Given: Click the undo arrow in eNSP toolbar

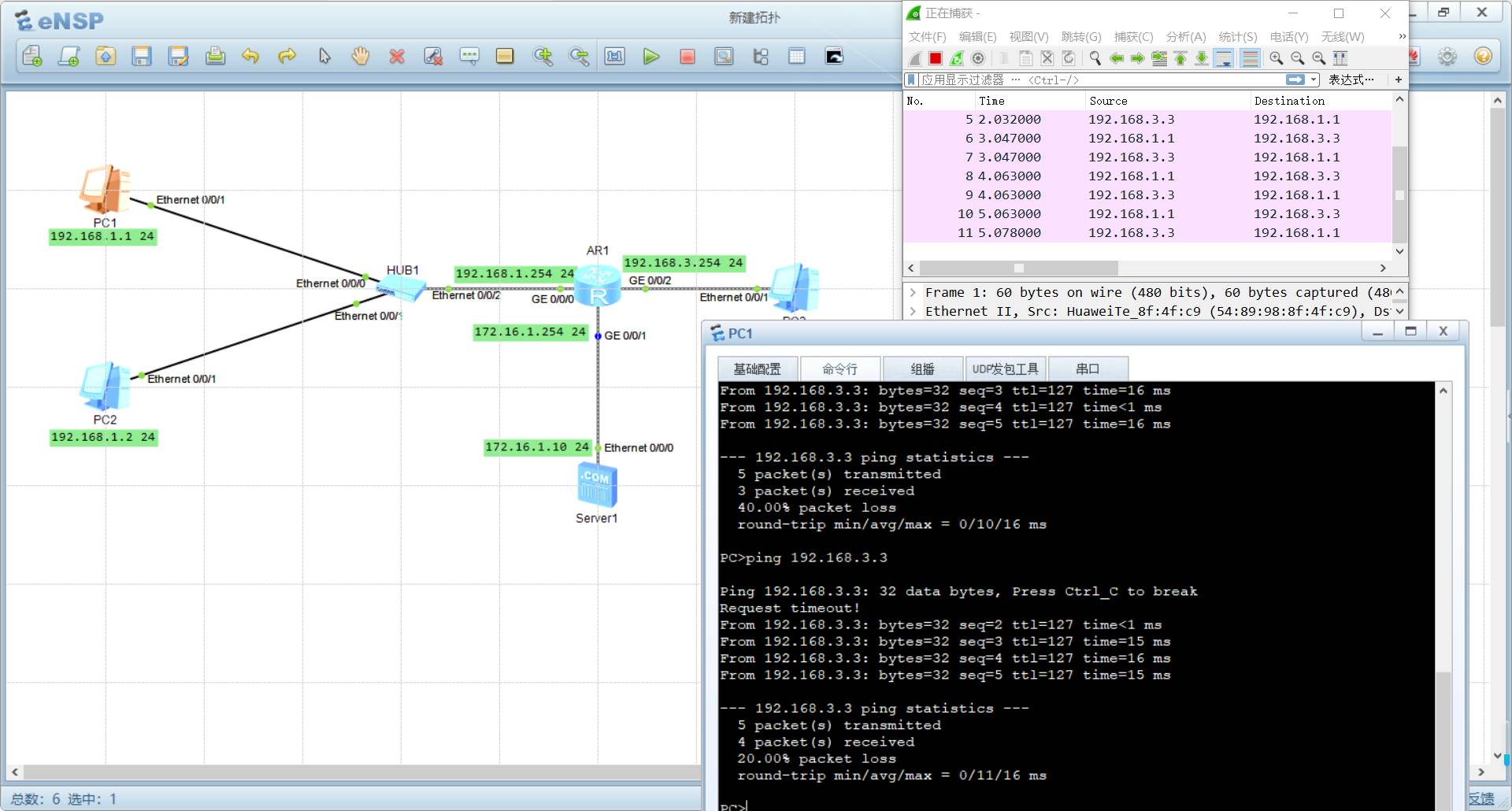Looking at the screenshot, I should coord(250,56).
